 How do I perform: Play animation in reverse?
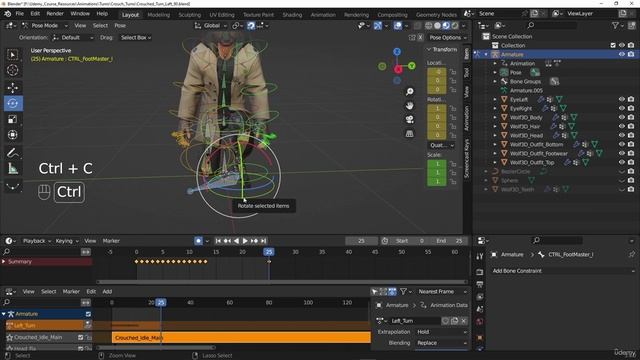click(236, 241)
